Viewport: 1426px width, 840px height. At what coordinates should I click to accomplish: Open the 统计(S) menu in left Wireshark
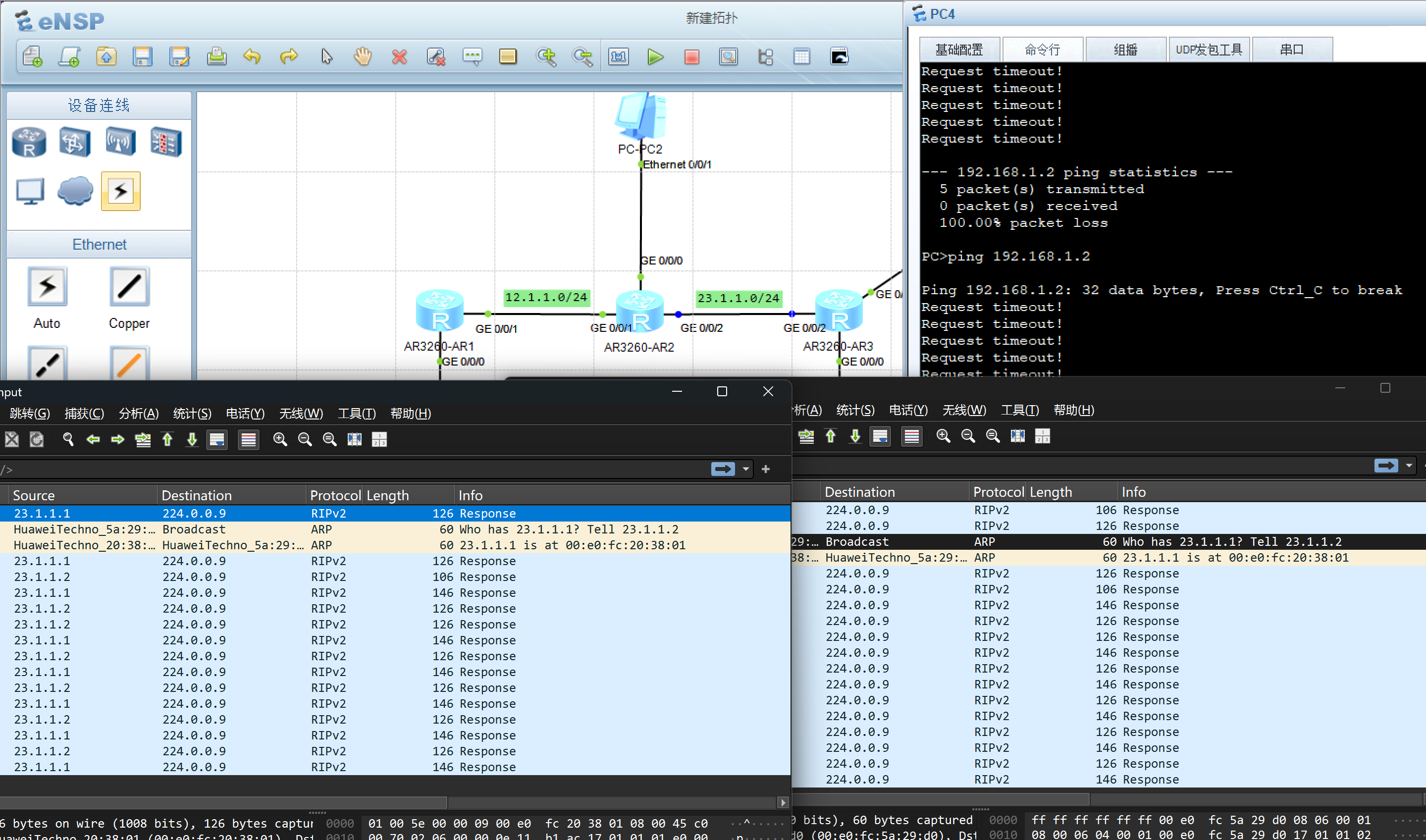coord(192,414)
